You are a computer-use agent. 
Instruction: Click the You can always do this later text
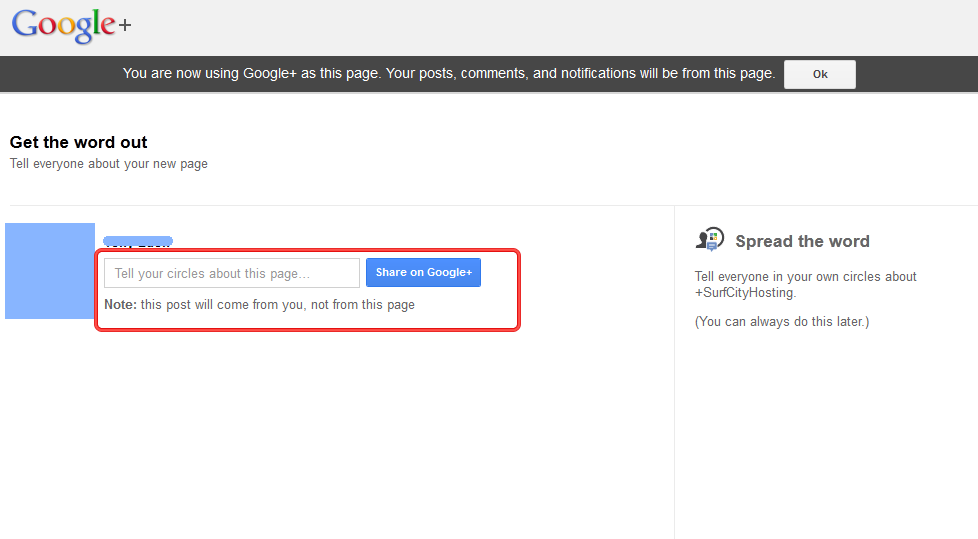(x=782, y=322)
